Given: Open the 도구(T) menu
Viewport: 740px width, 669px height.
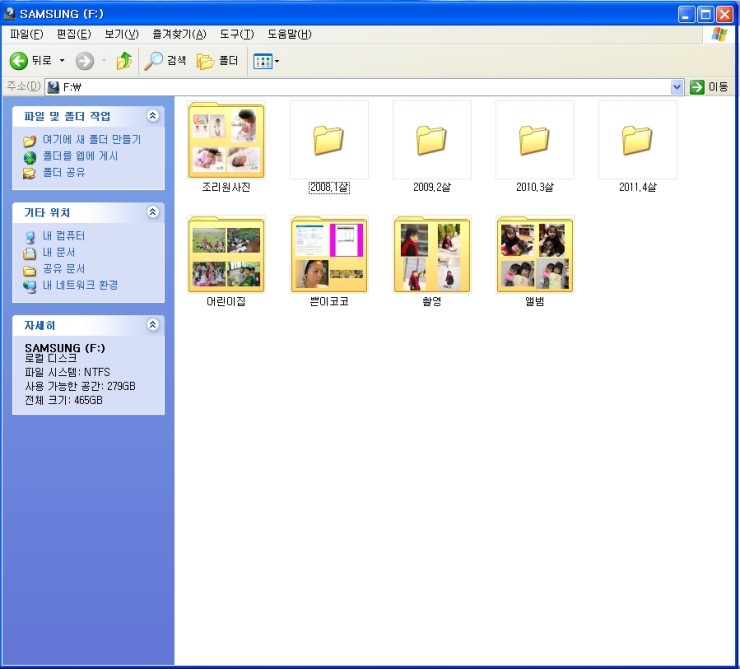Looking at the screenshot, I should (235, 34).
